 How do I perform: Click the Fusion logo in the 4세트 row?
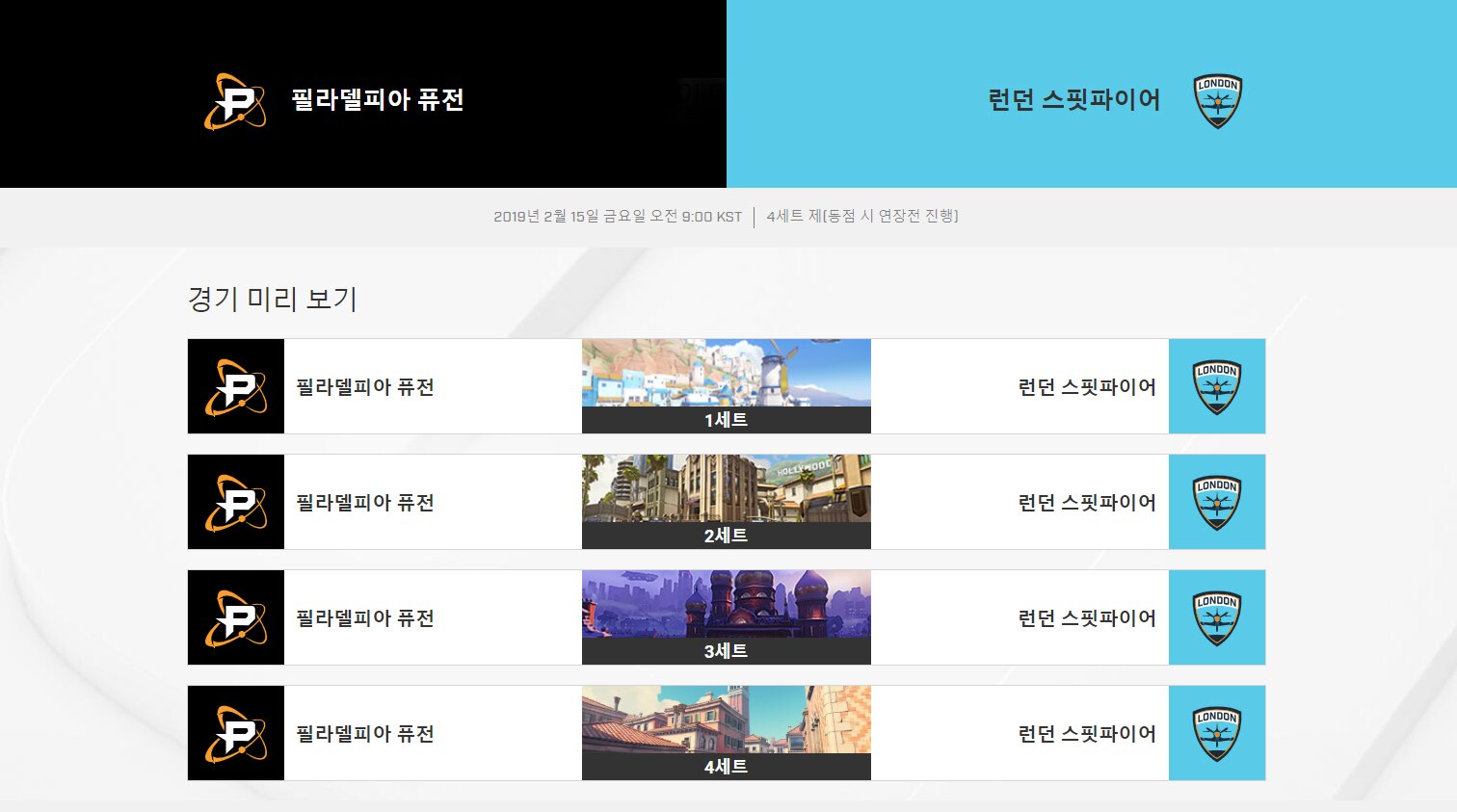point(236,733)
